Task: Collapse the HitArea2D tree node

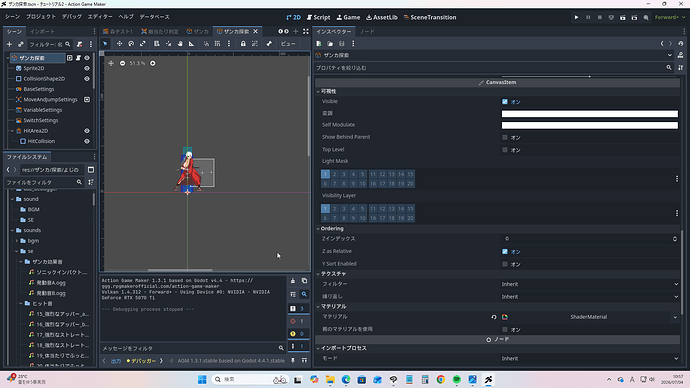Action: click(x=12, y=131)
